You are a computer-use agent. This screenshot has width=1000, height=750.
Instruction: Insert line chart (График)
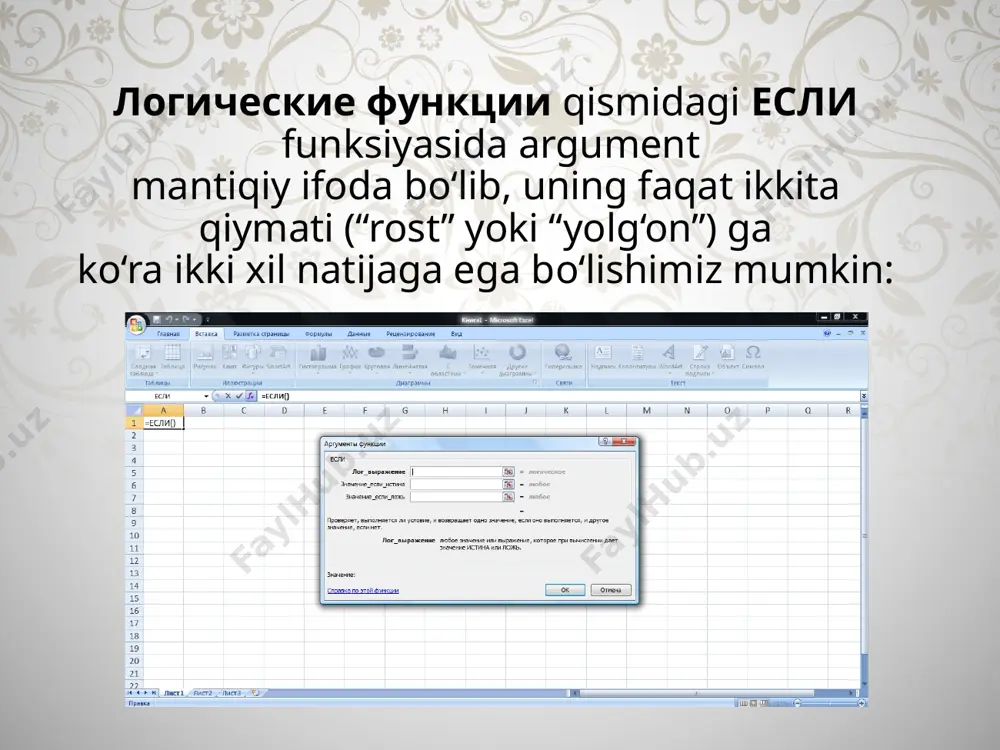350,359
